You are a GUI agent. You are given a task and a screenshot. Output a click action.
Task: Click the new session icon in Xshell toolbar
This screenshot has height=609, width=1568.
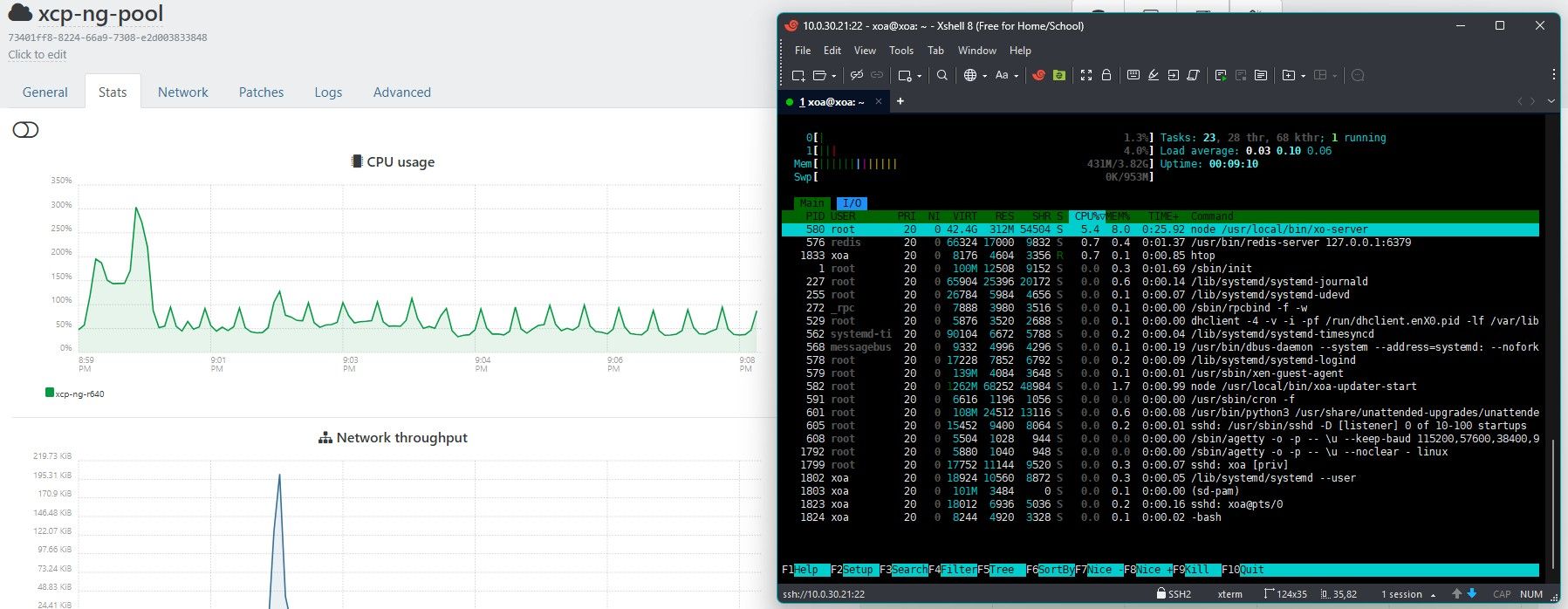coord(798,76)
